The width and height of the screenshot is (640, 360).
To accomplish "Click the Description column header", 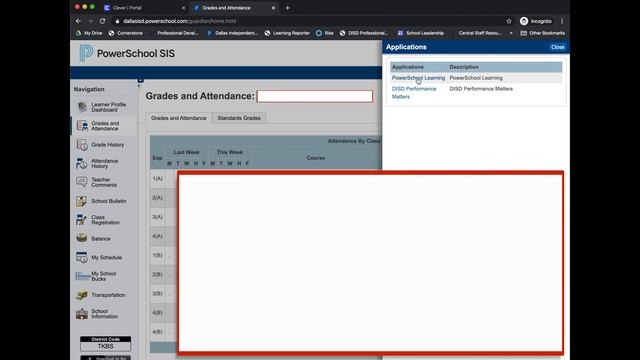I will [464, 67].
